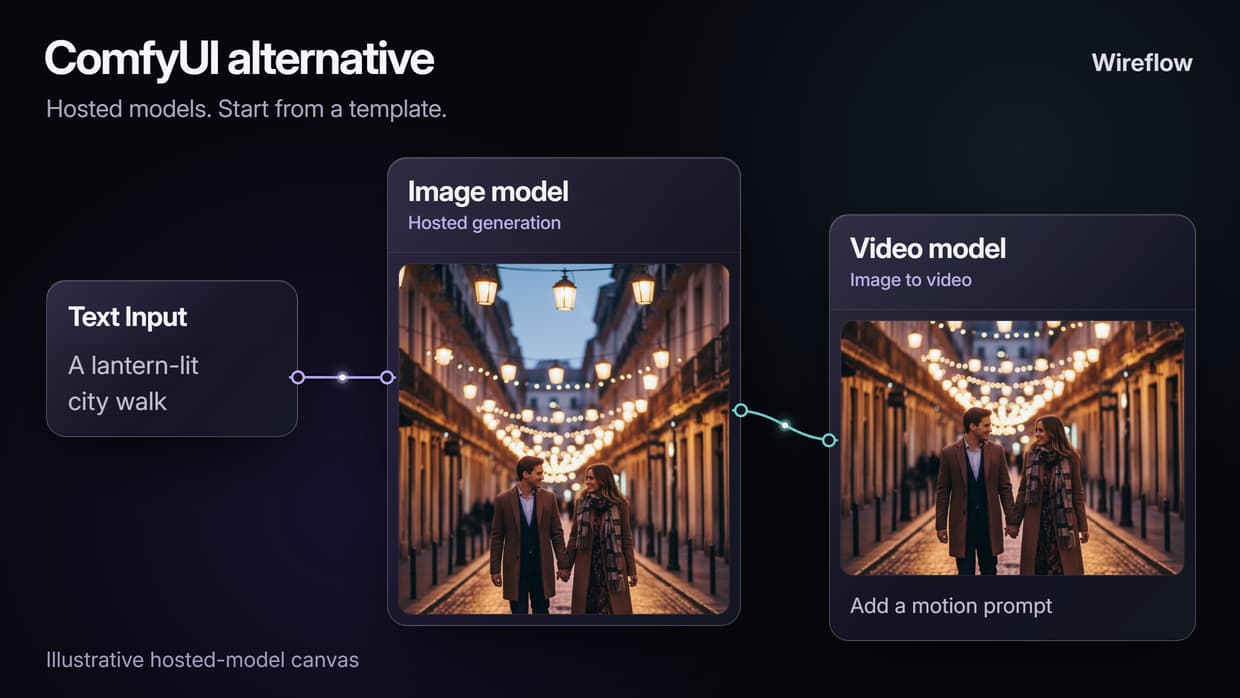1240x698 pixels.
Task: Click the Wireflow brand name
Action: click(x=1142, y=63)
